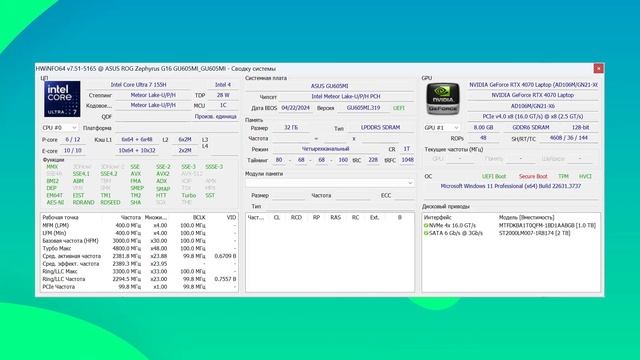Click the AVX2 feature flag
Image resolution: width=640 pixels, height=360 pixels.
point(162,174)
